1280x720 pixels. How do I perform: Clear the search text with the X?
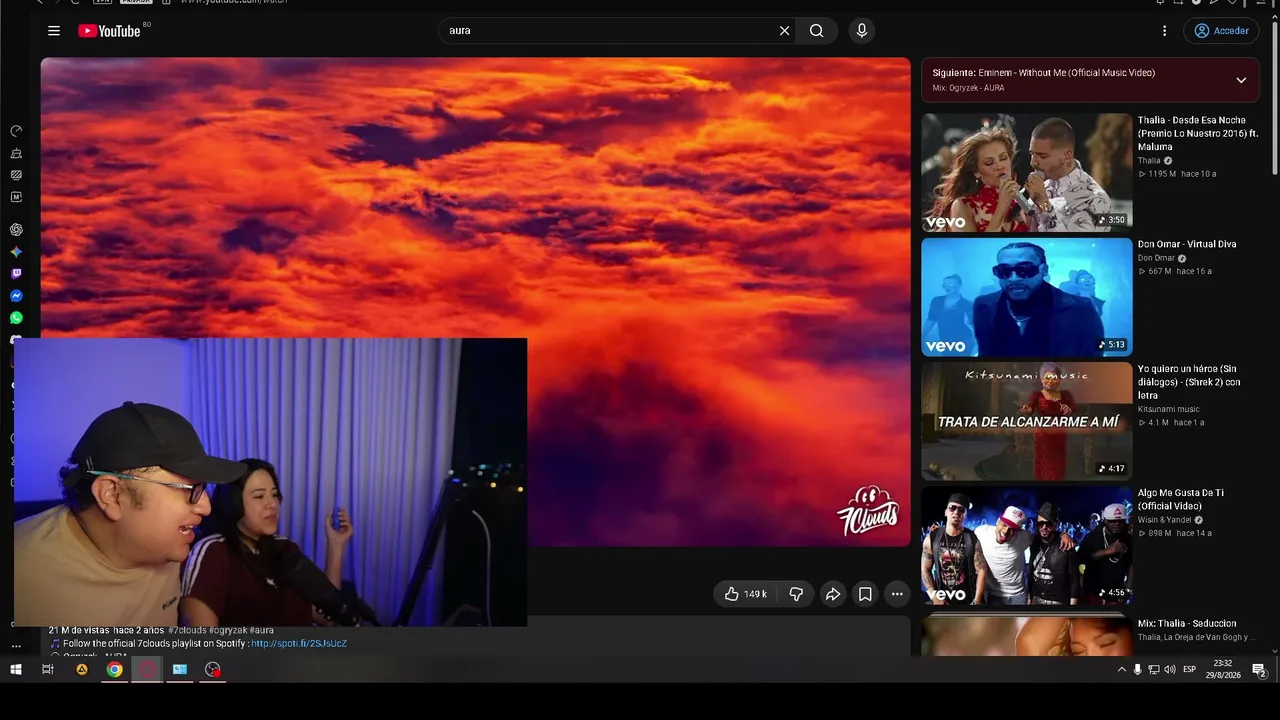[785, 31]
